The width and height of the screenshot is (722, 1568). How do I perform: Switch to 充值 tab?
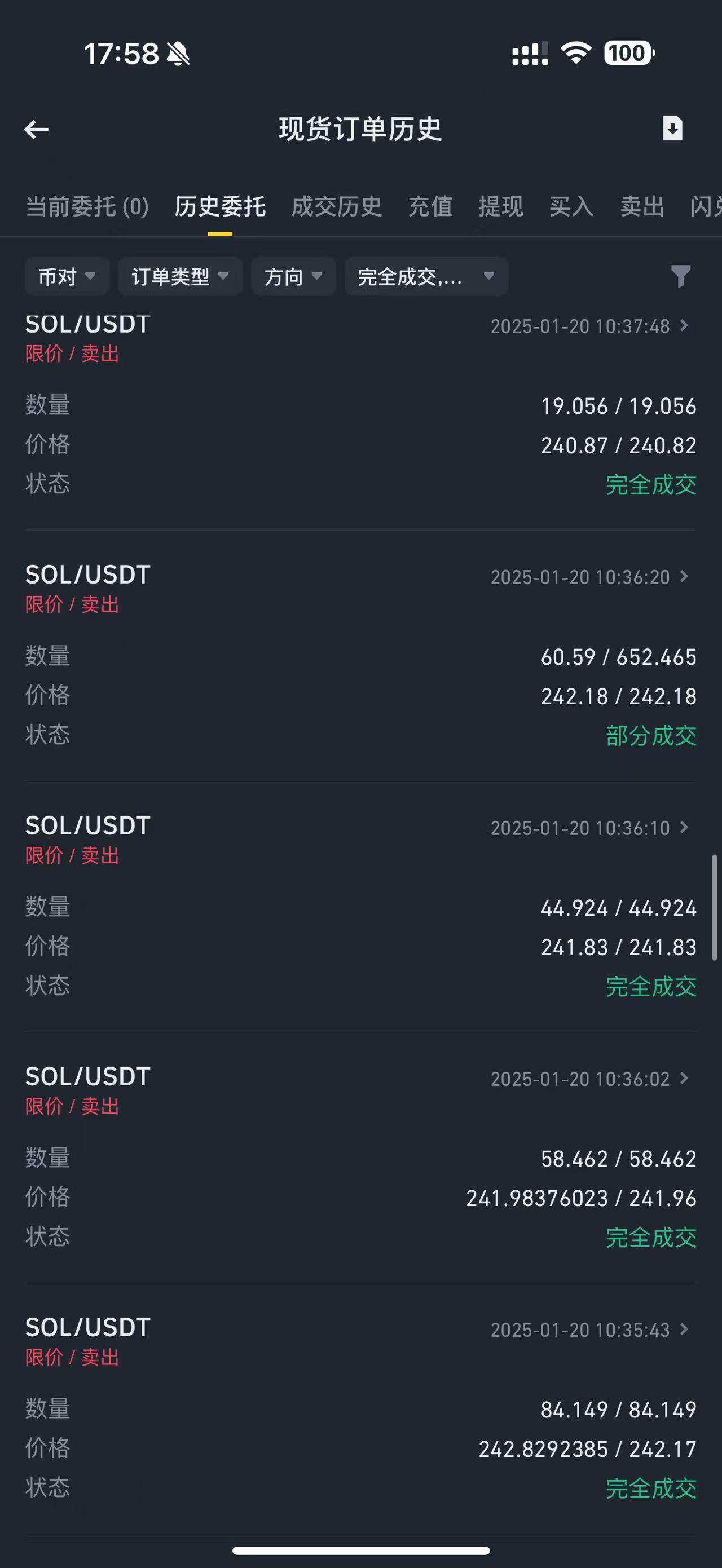coord(430,206)
